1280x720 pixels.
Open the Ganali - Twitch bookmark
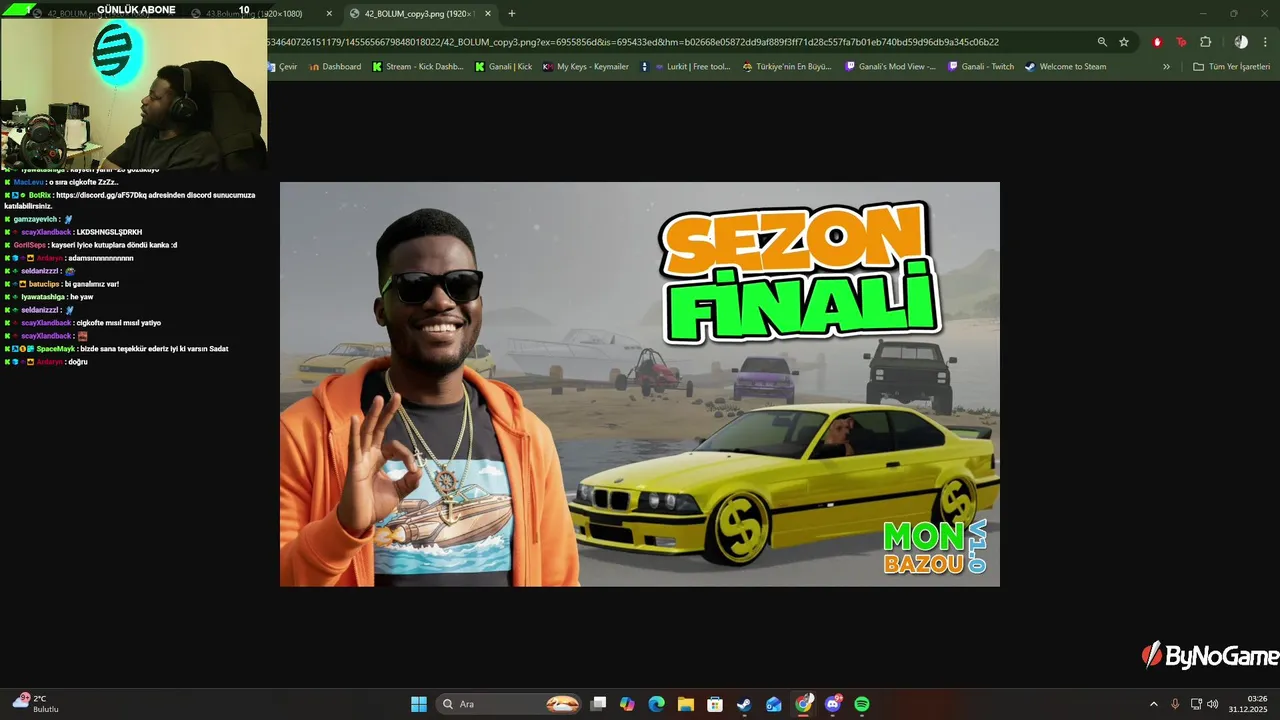click(x=981, y=67)
